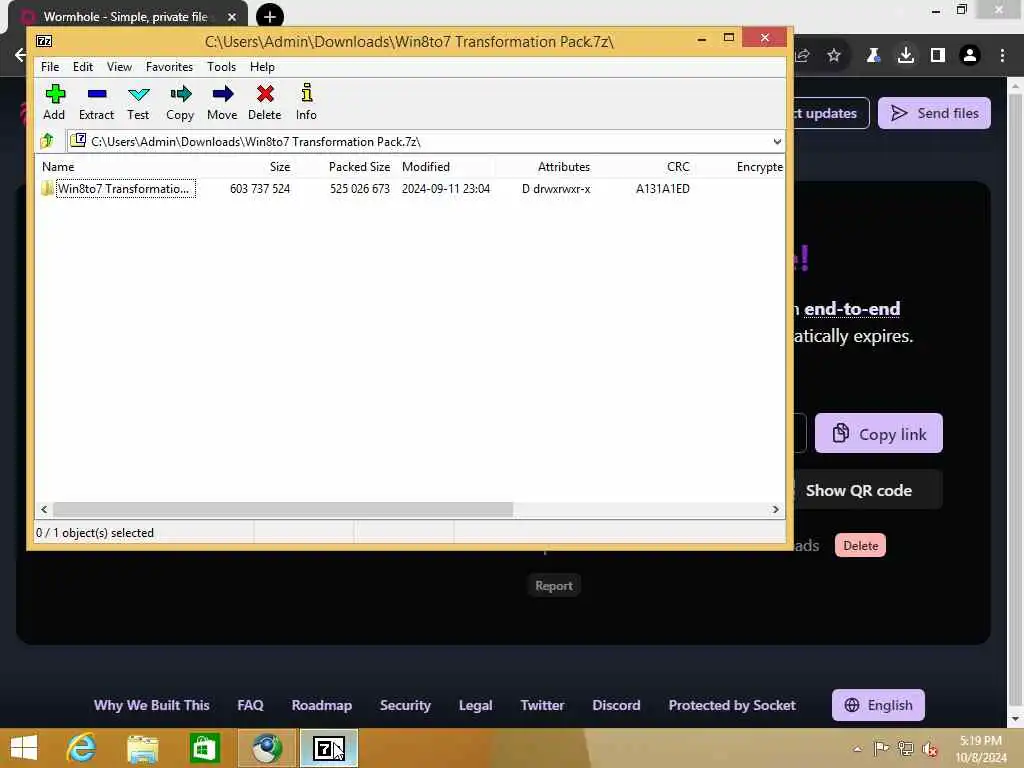Open a new browser tab with plus

click(x=270, y=16)
